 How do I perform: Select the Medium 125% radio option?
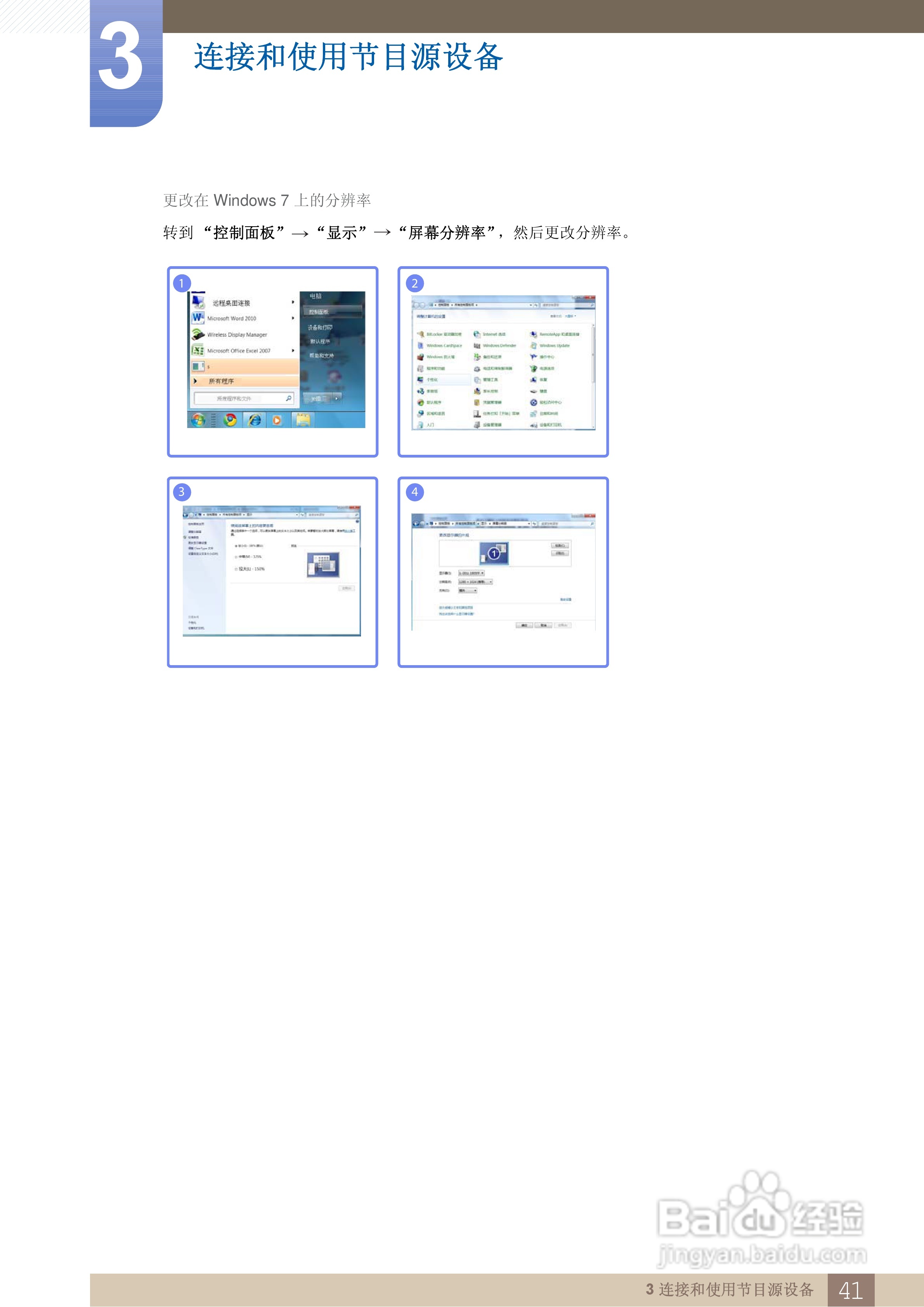coord(236,557)
